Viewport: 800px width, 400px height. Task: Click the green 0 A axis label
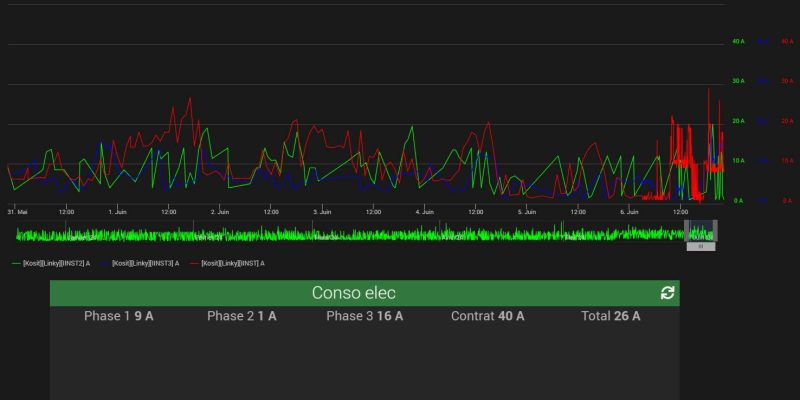tap(738, 201)
